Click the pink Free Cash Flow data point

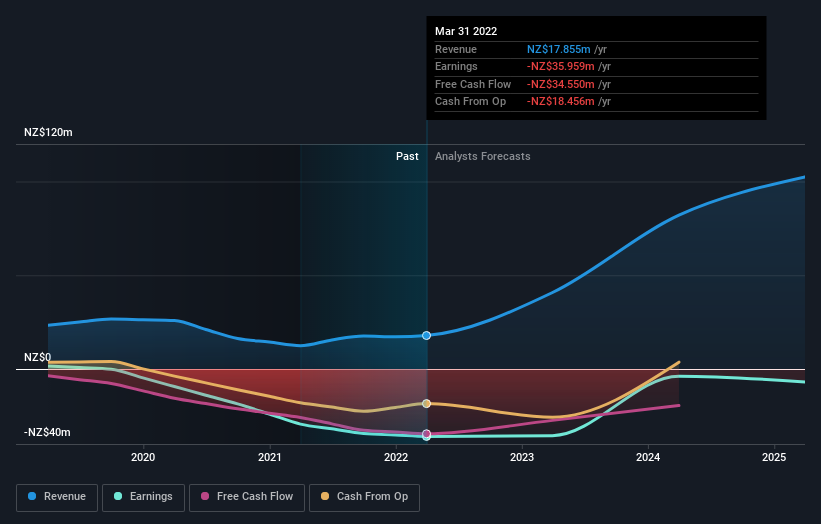point(427,433)
